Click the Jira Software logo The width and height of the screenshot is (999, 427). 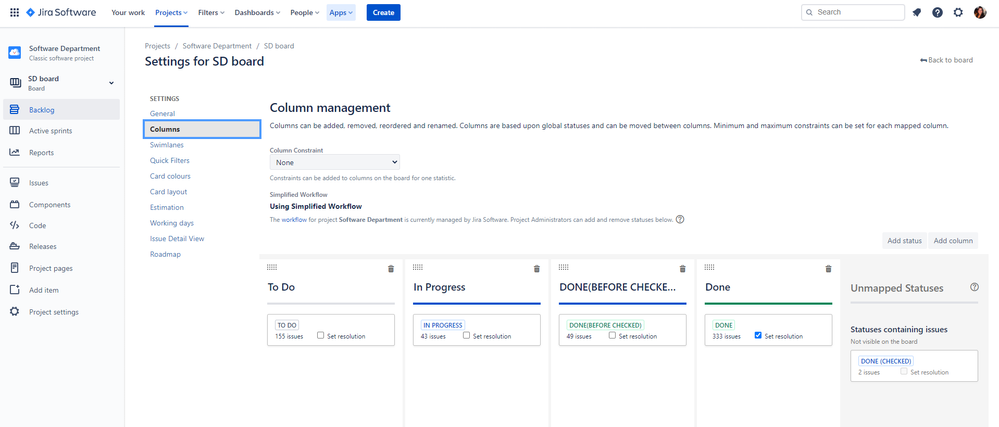point(61,12)
